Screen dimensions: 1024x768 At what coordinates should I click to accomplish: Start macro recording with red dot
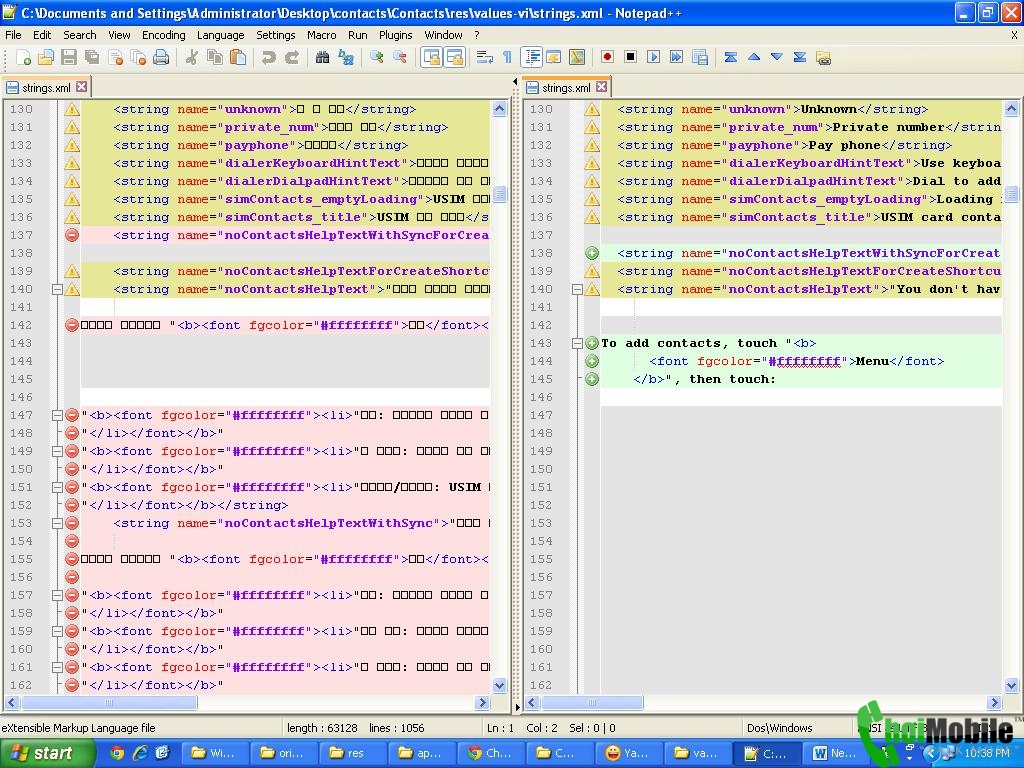(x=607, y=57)
